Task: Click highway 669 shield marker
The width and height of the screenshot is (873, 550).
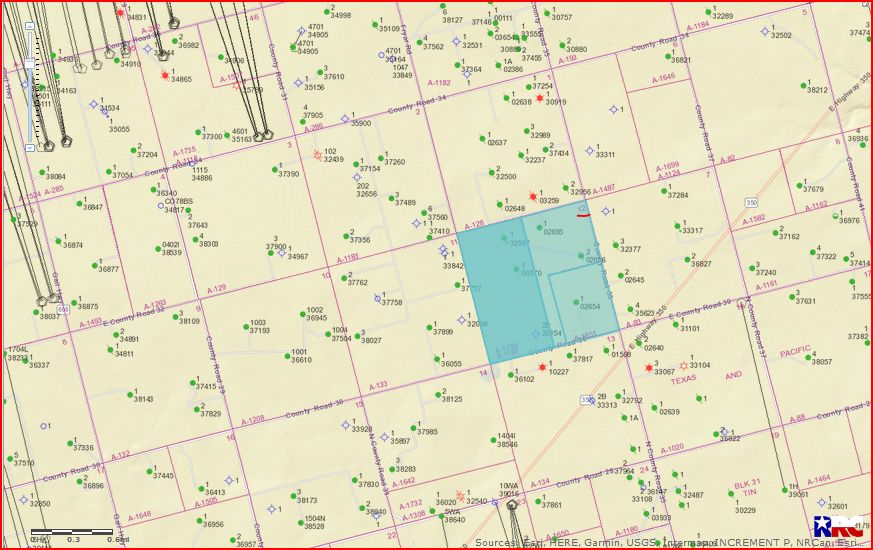Action: coord(62,309)
